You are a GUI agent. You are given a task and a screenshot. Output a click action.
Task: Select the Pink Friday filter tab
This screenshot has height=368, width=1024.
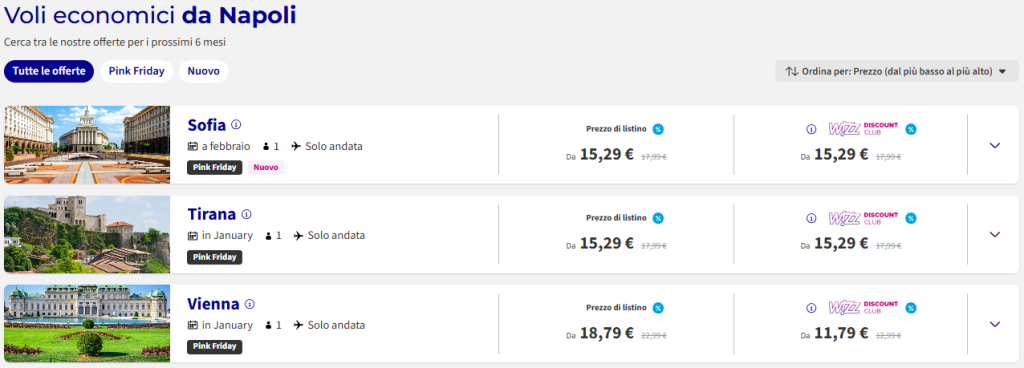(x=136, y=71)
